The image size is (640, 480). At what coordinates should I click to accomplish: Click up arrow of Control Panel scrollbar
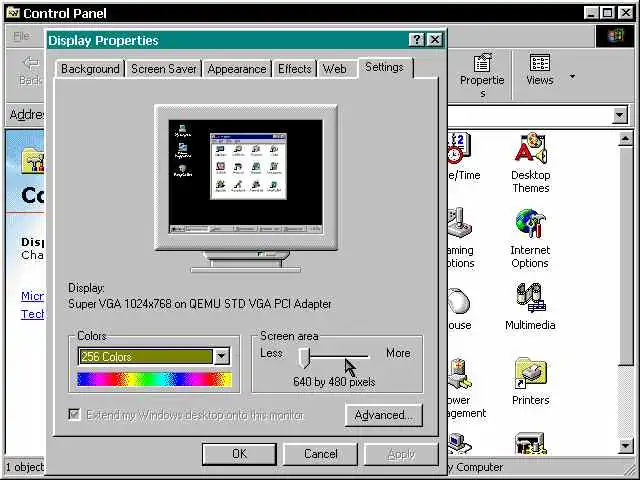coord(625,139)
